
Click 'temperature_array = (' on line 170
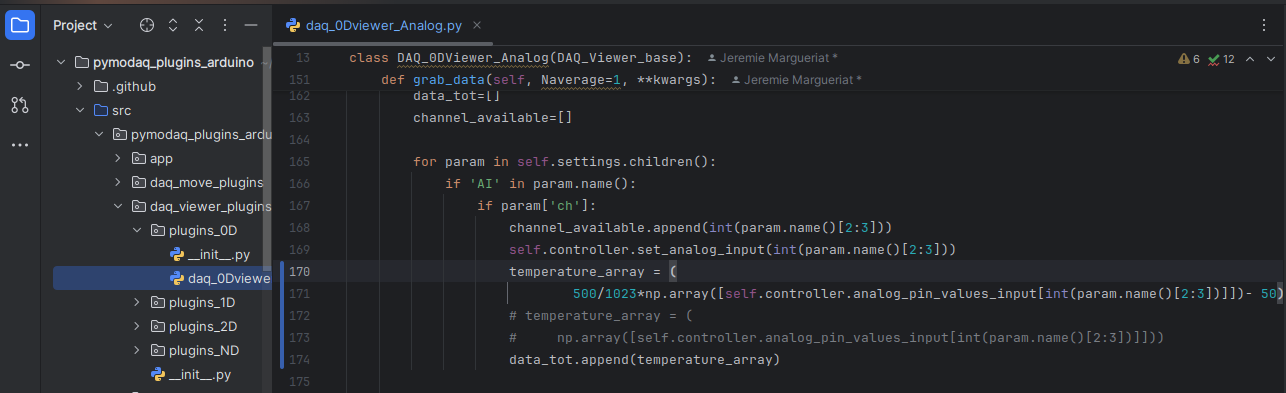coord(593,271)
